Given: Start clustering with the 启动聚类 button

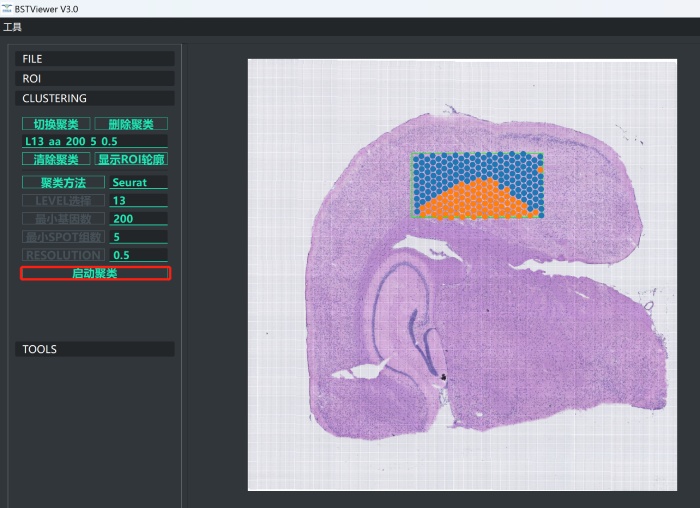Looking at the screenshot, I should [x=95, y=273].
